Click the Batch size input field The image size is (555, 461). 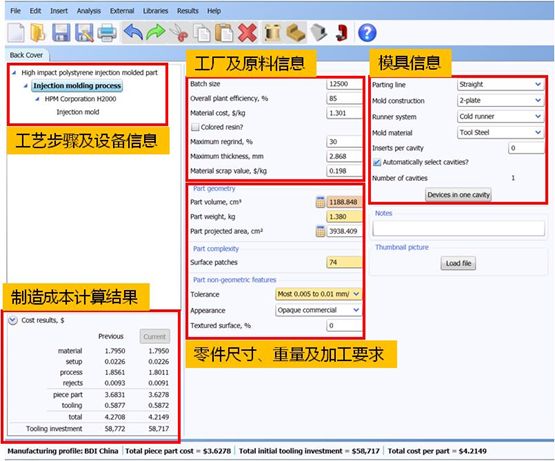pos(344,84)
